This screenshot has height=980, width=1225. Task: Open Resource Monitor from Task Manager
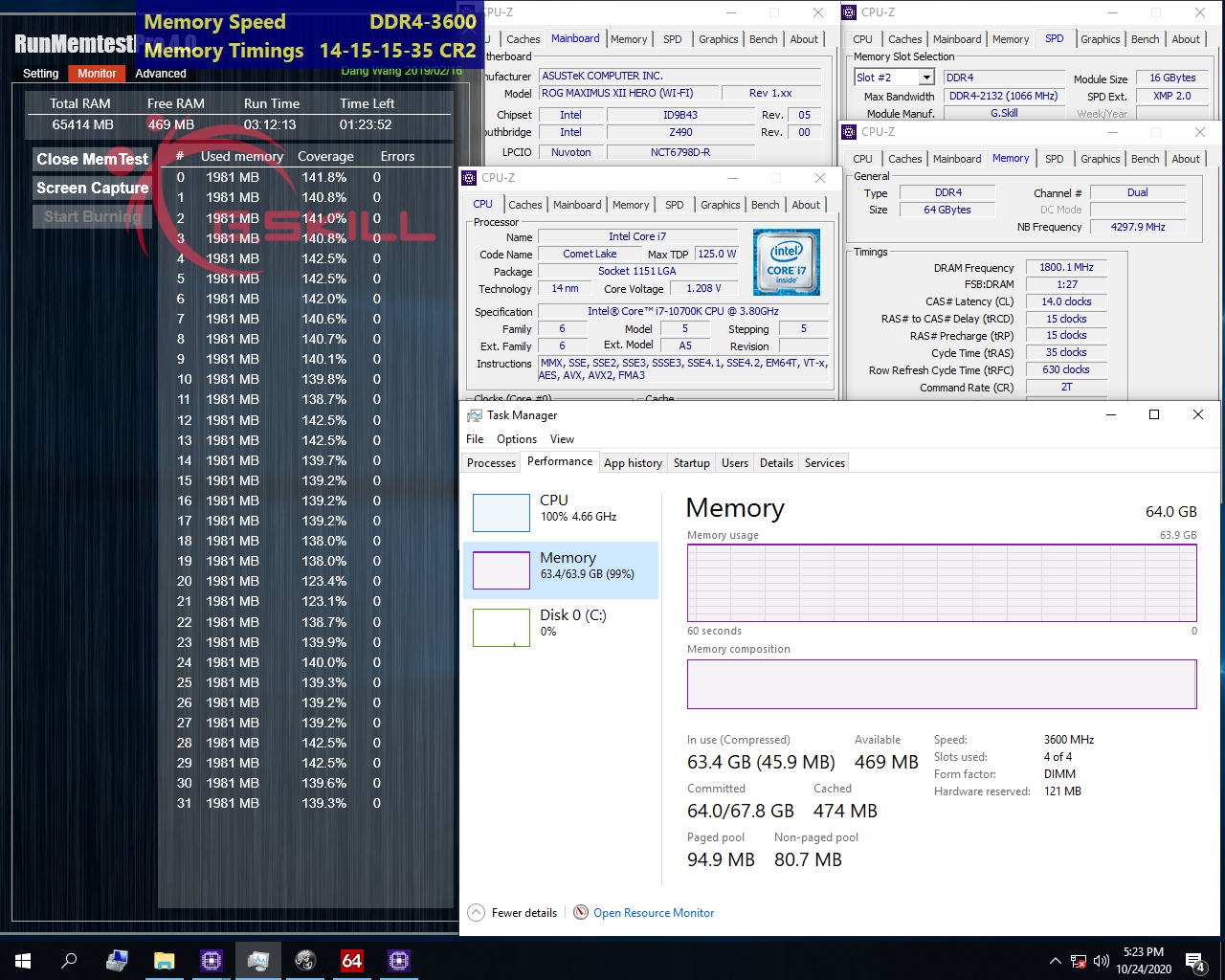[x=653, y=912]
